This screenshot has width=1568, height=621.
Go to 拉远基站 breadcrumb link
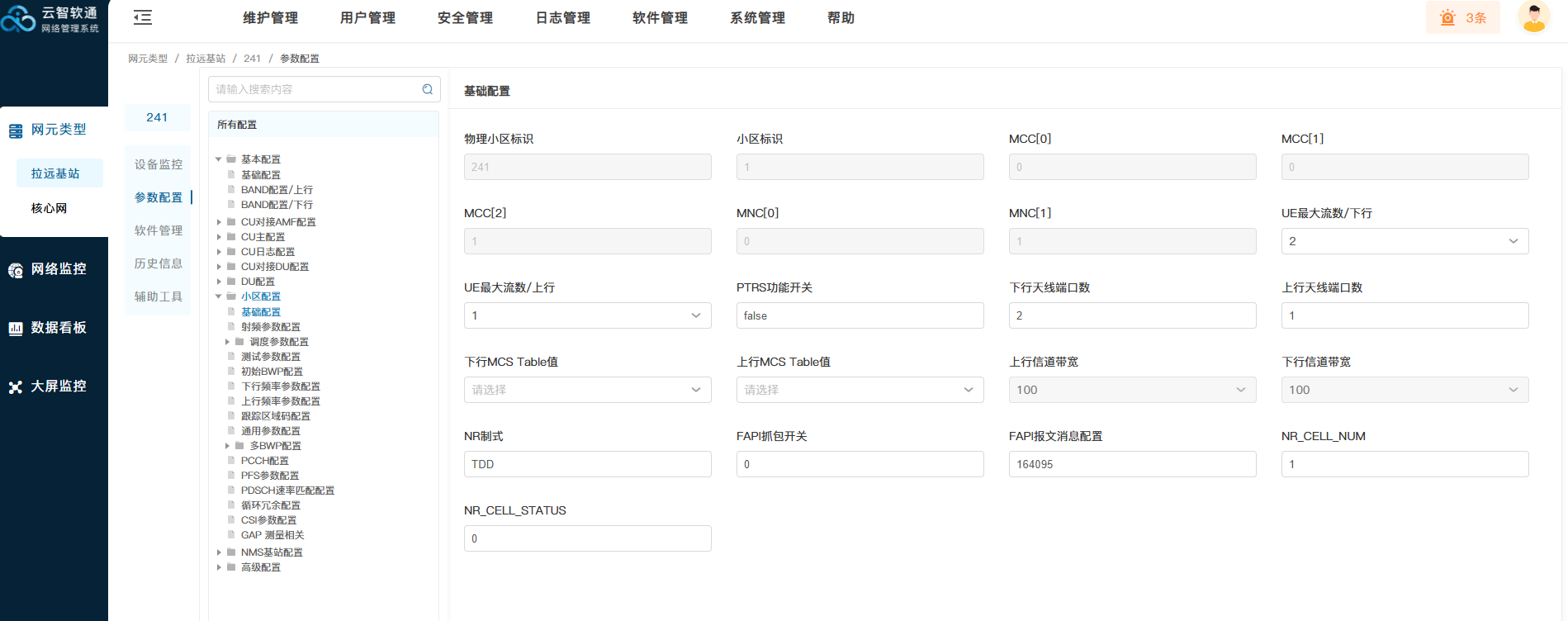click(206, 59)
